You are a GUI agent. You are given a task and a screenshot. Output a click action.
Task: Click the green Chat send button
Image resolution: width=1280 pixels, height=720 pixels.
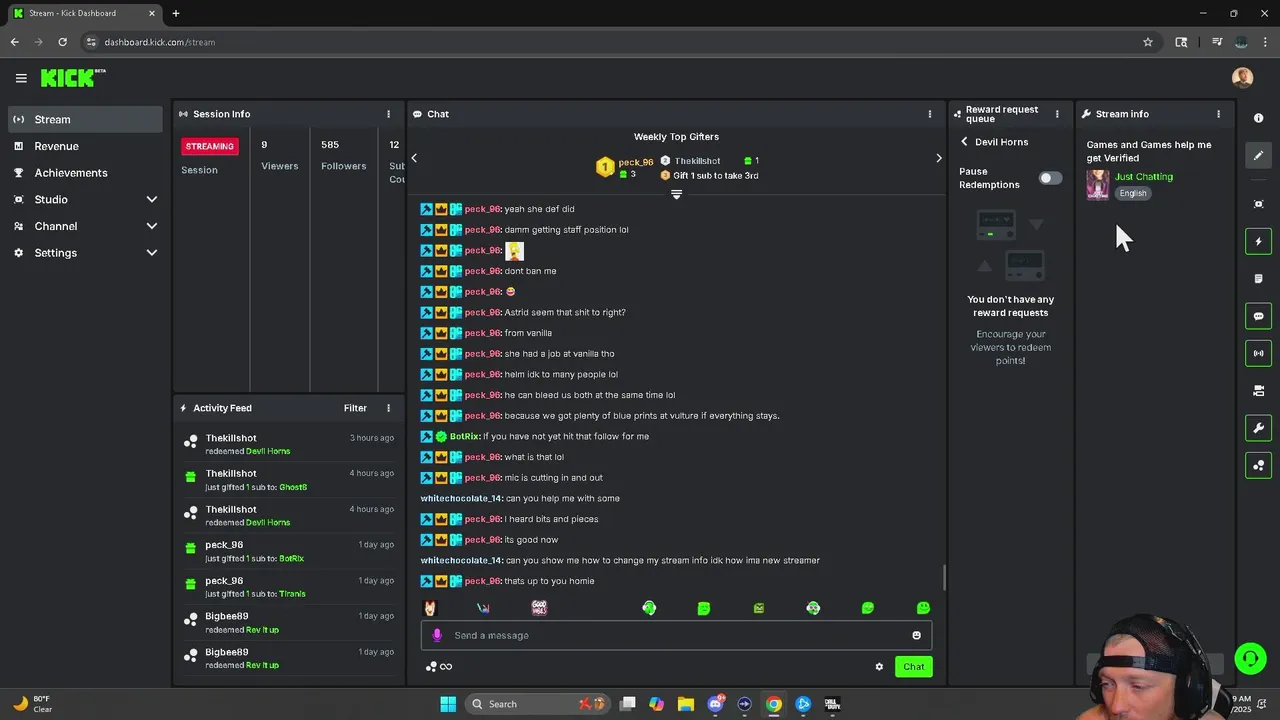[913, 667]
